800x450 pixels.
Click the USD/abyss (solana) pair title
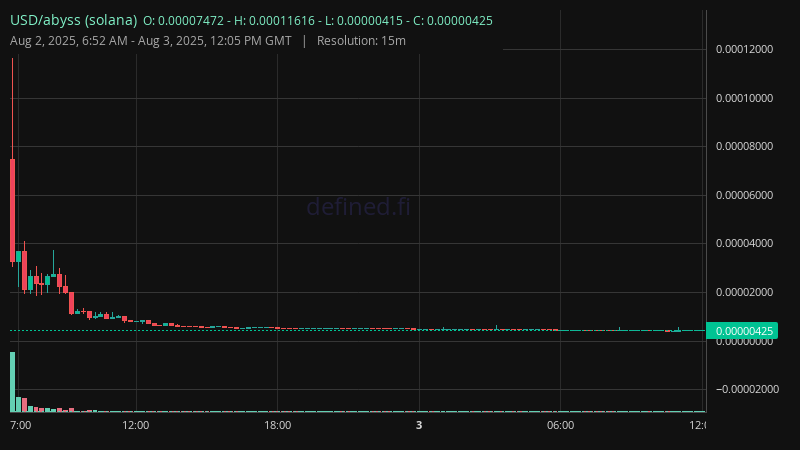[x=73, y=20]
